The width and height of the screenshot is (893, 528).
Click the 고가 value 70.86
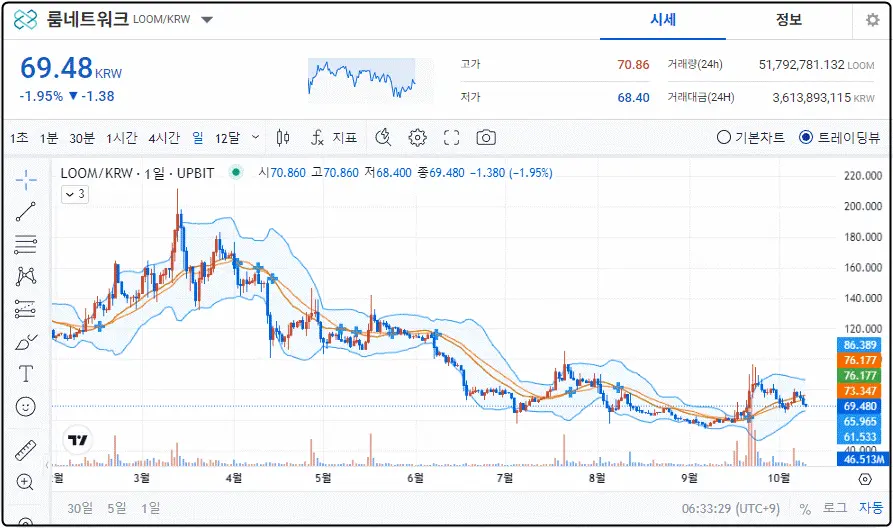pyautogui.click(x=633, y=65)
